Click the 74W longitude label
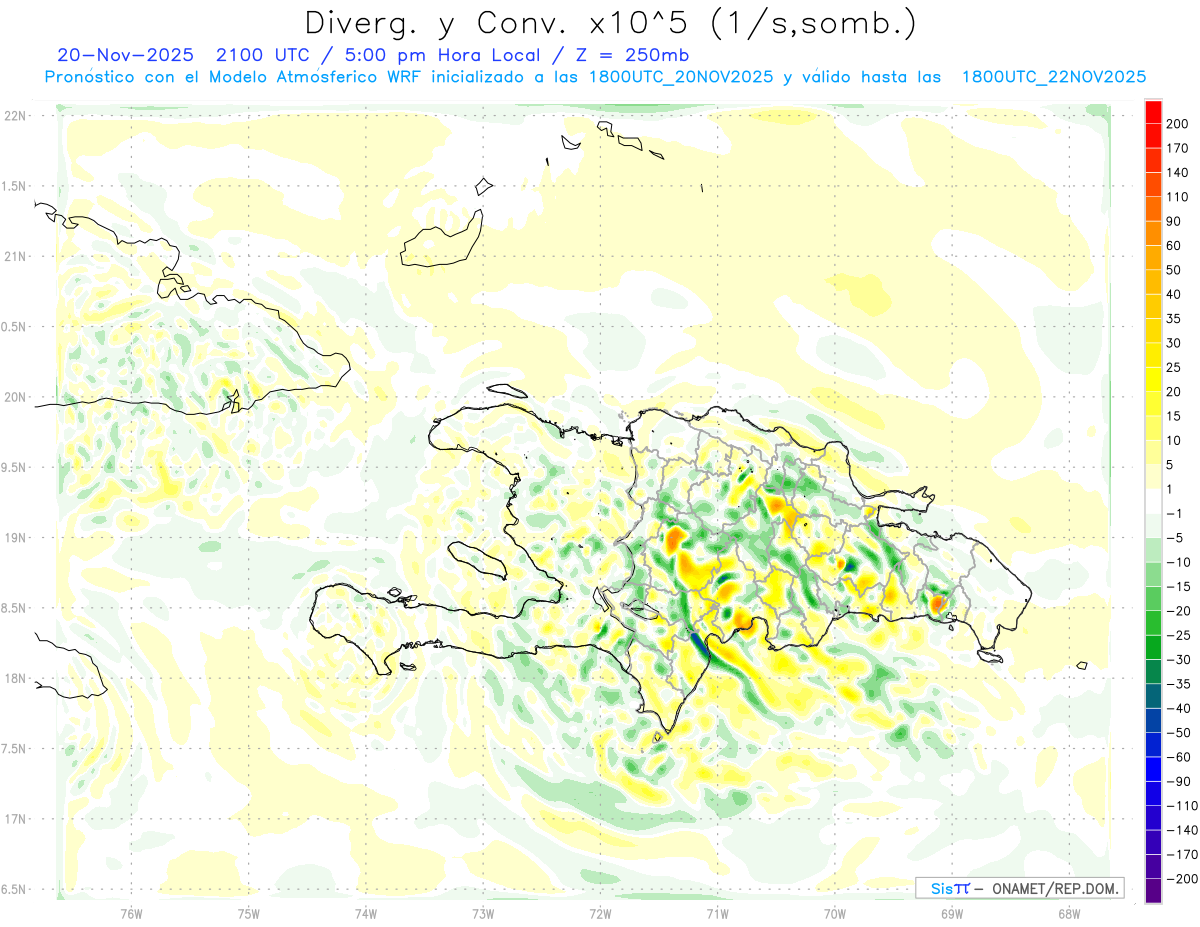Image resolution: width=1200 pixels, height=927 pixels. click(366, 914)
